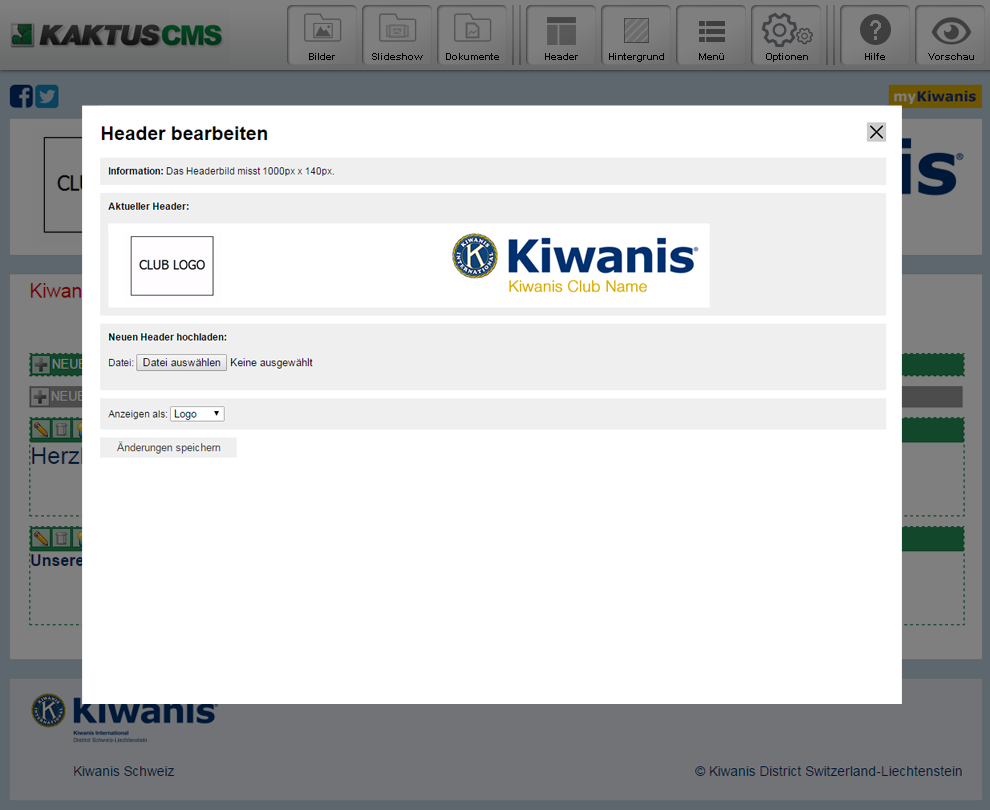Open the Hintergrund background settings
The image size is (990, 810).
(636, 36)
